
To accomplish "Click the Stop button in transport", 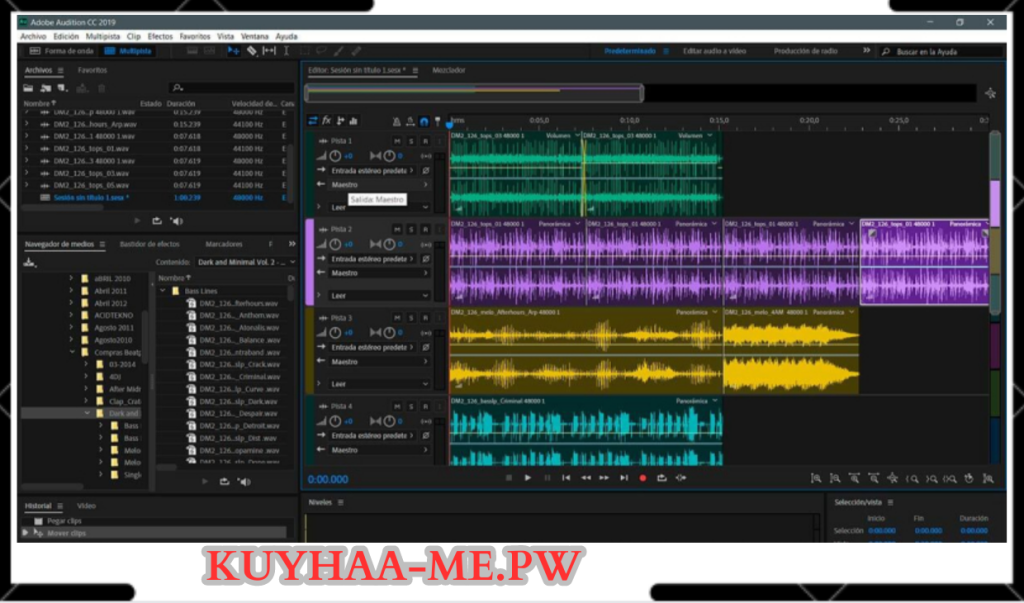I will point(509,478).
